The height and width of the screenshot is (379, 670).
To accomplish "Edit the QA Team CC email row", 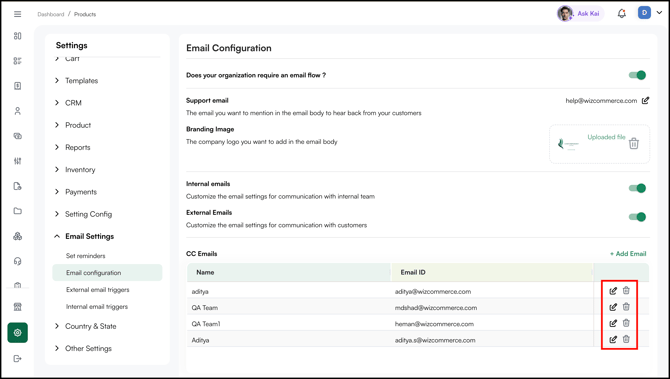I will click(613, 307).
